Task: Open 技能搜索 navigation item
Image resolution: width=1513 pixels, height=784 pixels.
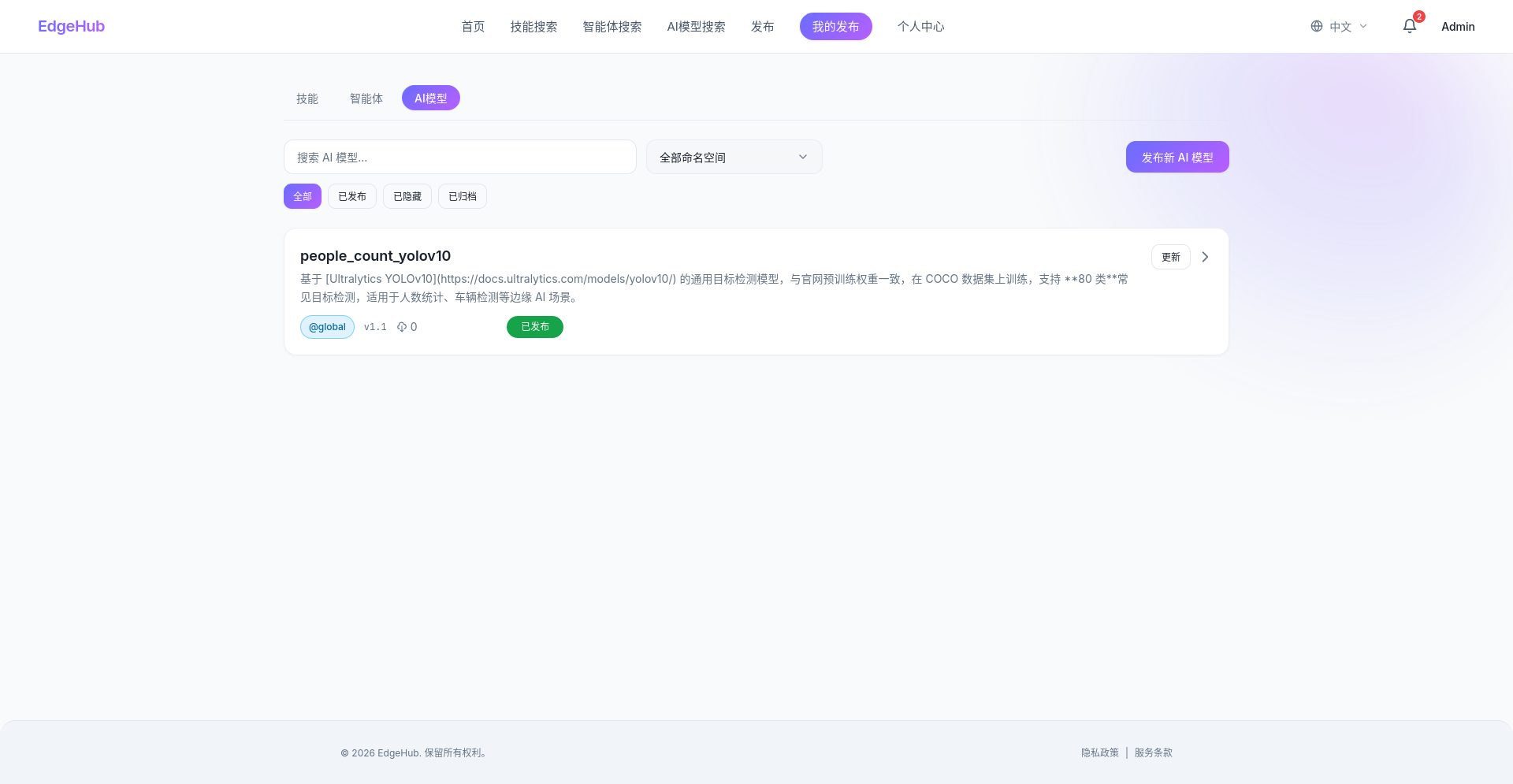Action: pos(533,27)
